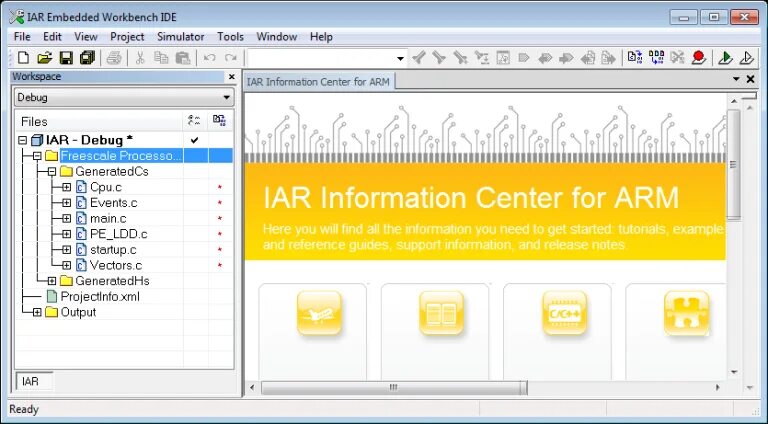
Task: Open the puzzle piece icon card
Action: pos(686,313)
